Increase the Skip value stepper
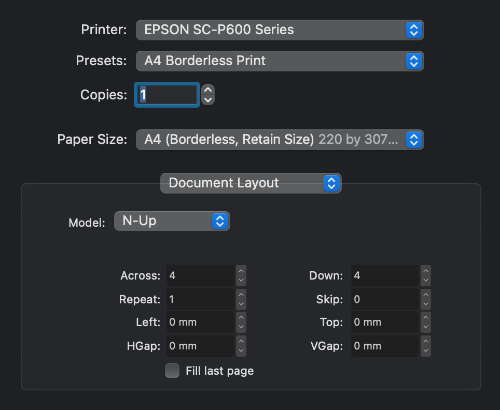 tap(426, 294)
